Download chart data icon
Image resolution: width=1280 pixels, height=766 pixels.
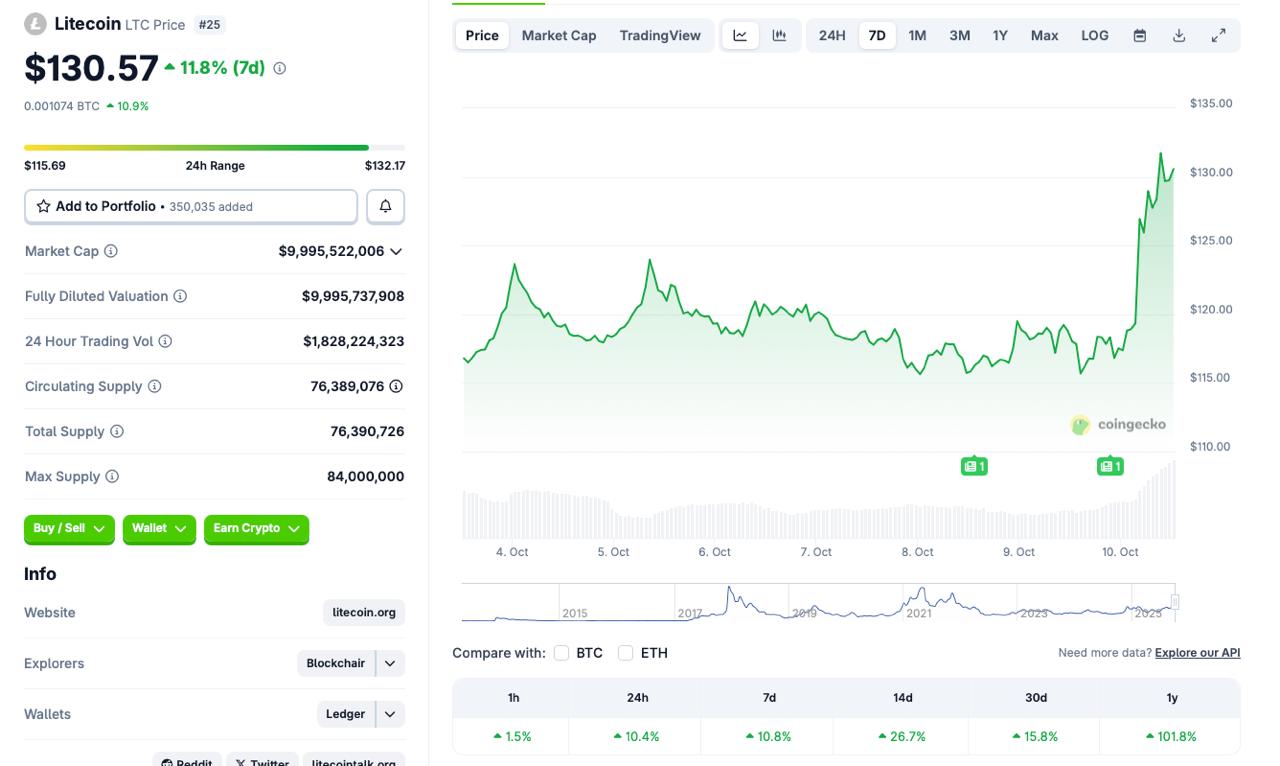(1179, 35)
